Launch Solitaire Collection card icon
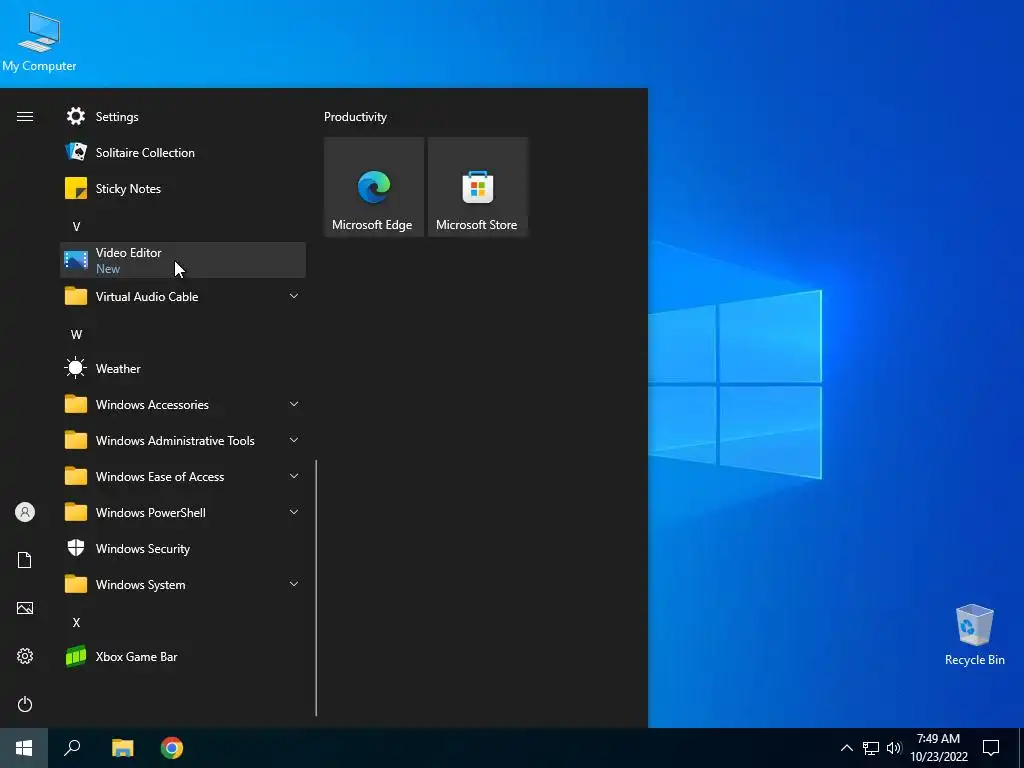This screenshot has height=768, width=1024. [76, 152]
